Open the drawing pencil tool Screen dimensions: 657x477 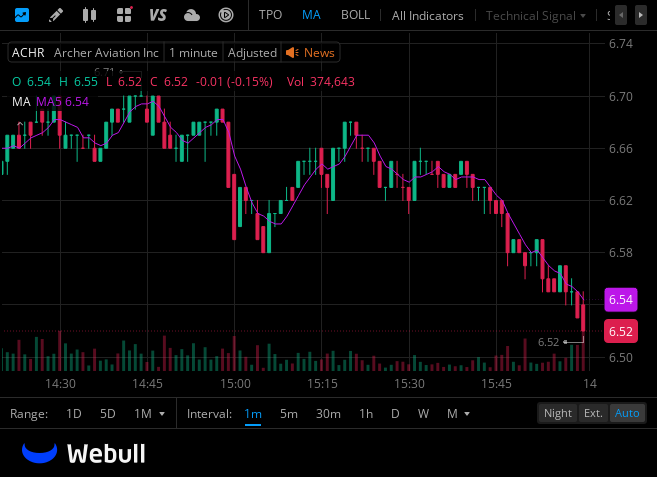(x=56, y=15)
